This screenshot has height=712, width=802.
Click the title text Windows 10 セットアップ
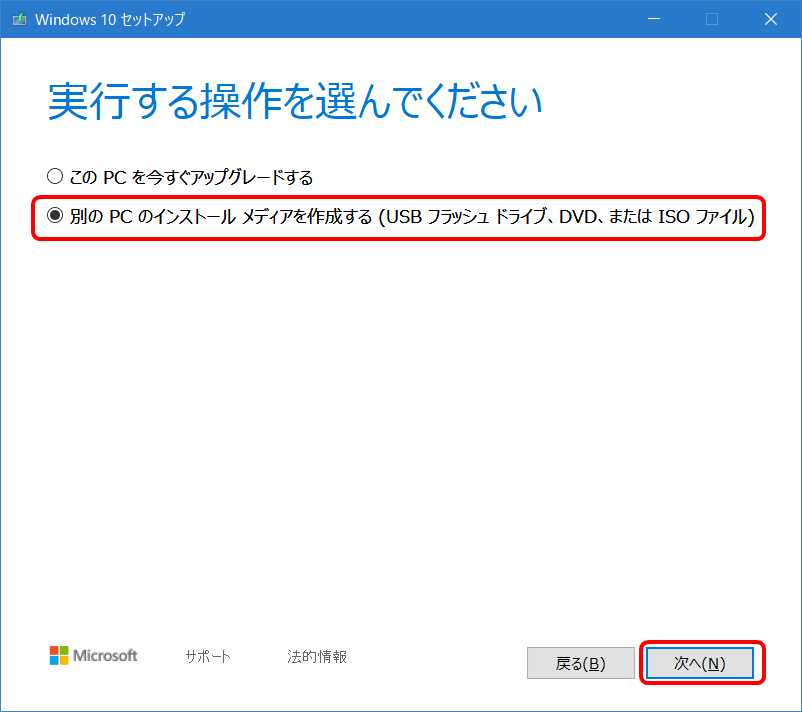[x=110, y=19]
